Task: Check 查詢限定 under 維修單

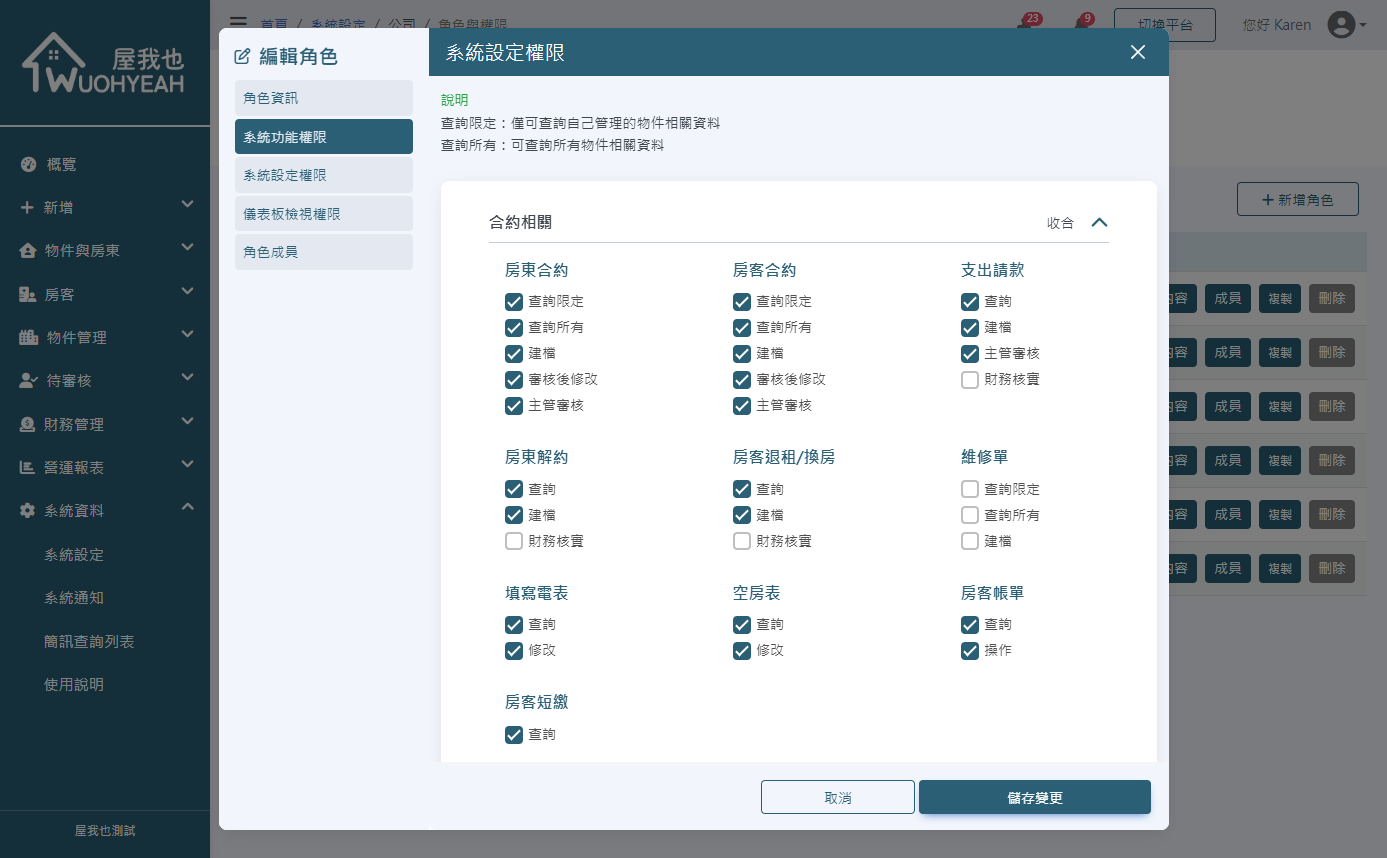Action: point(969,489)
